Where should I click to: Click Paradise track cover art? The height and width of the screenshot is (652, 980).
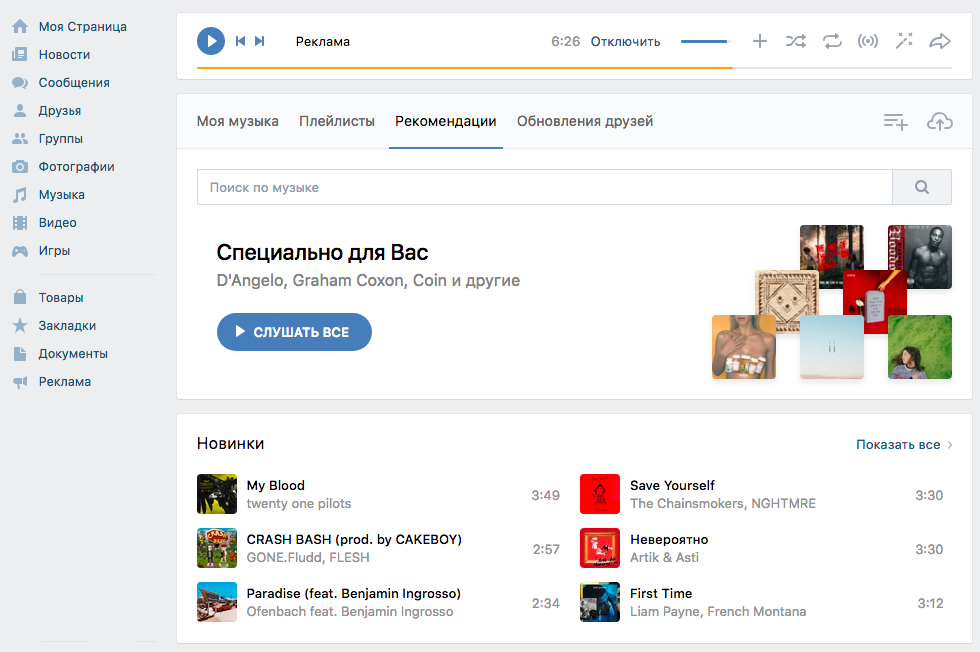[217, 602]
